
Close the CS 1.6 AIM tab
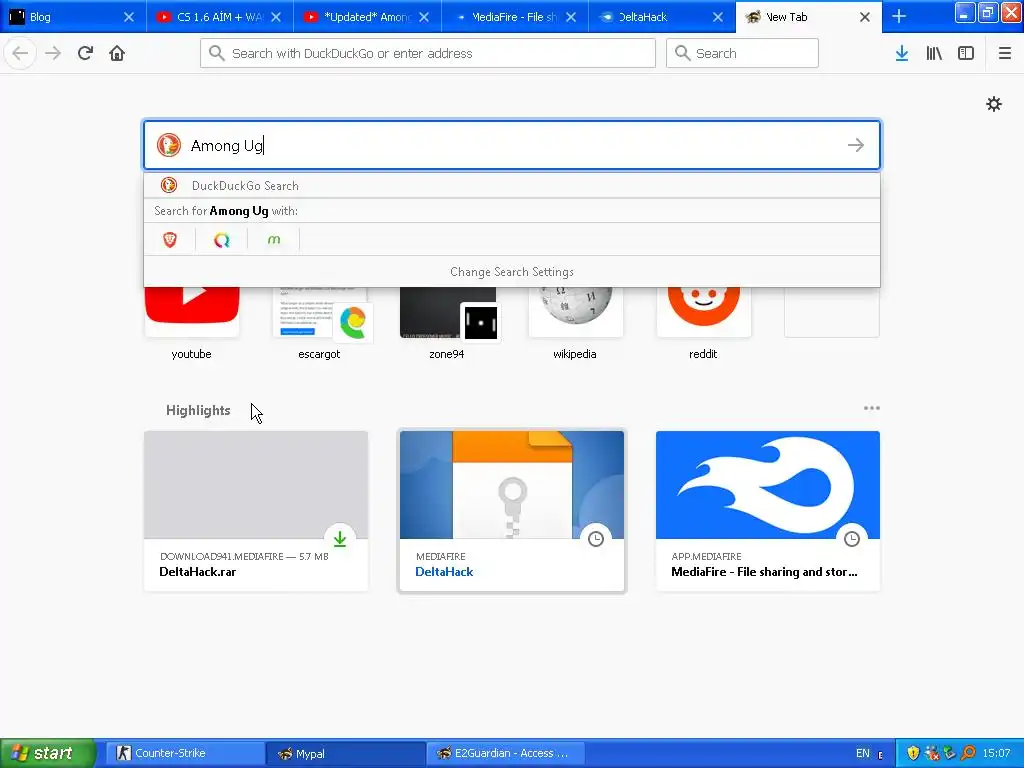coord(276,17)
